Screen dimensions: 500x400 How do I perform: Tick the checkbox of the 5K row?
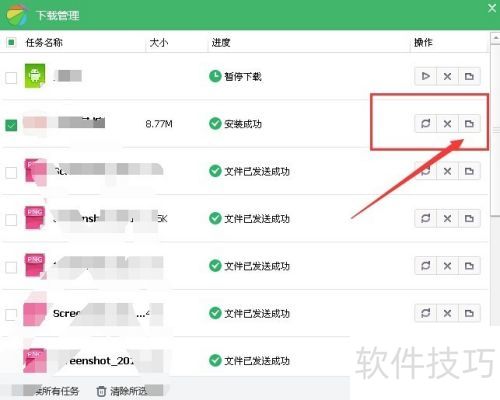(11, 220)
